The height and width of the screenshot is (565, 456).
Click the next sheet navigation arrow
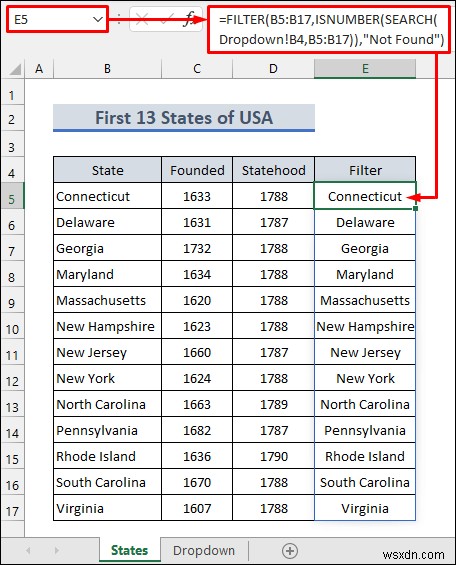pyautogui.click(x=57, y=550)
